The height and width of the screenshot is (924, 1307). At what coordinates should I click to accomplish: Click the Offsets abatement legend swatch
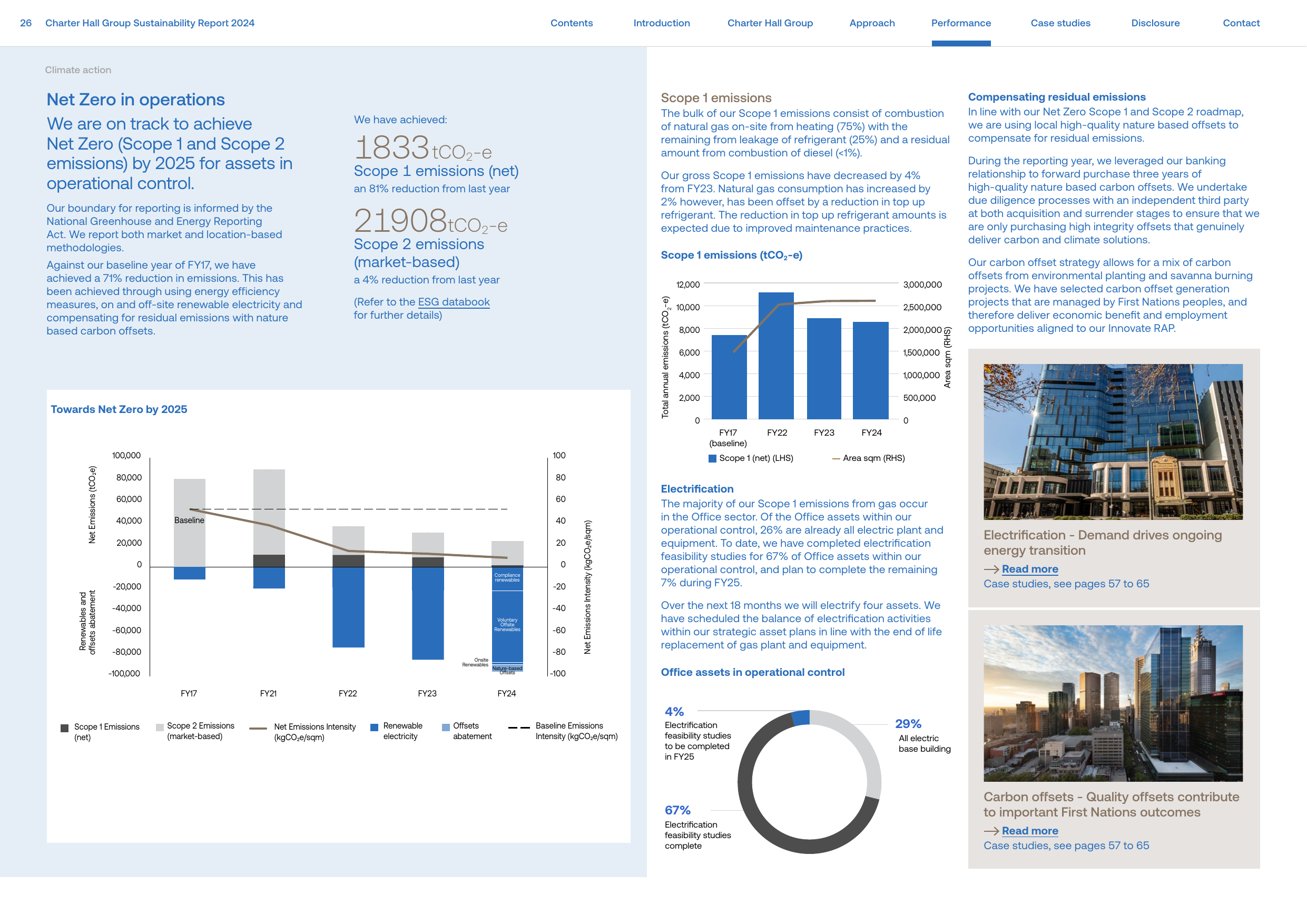pos(446,727)
